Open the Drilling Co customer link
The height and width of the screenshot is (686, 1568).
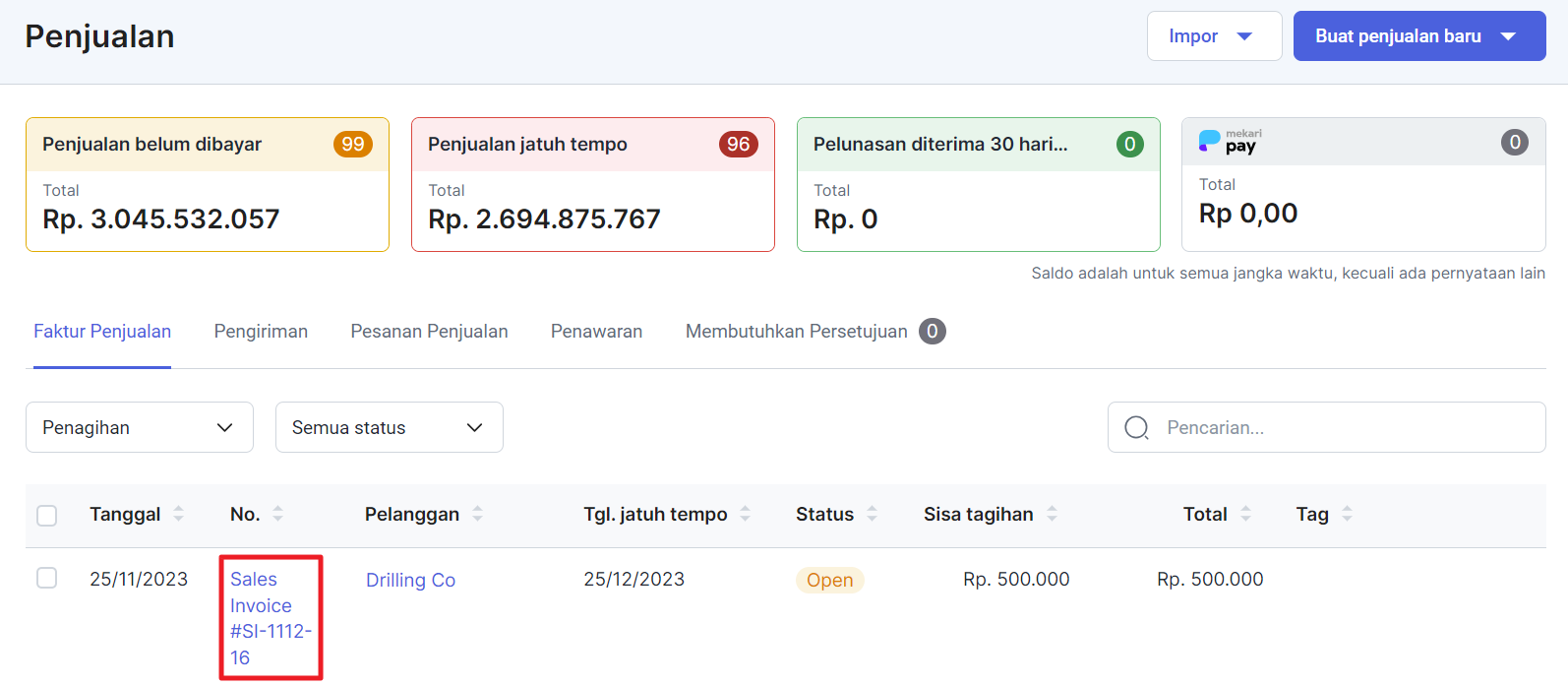tap(410, 581)
